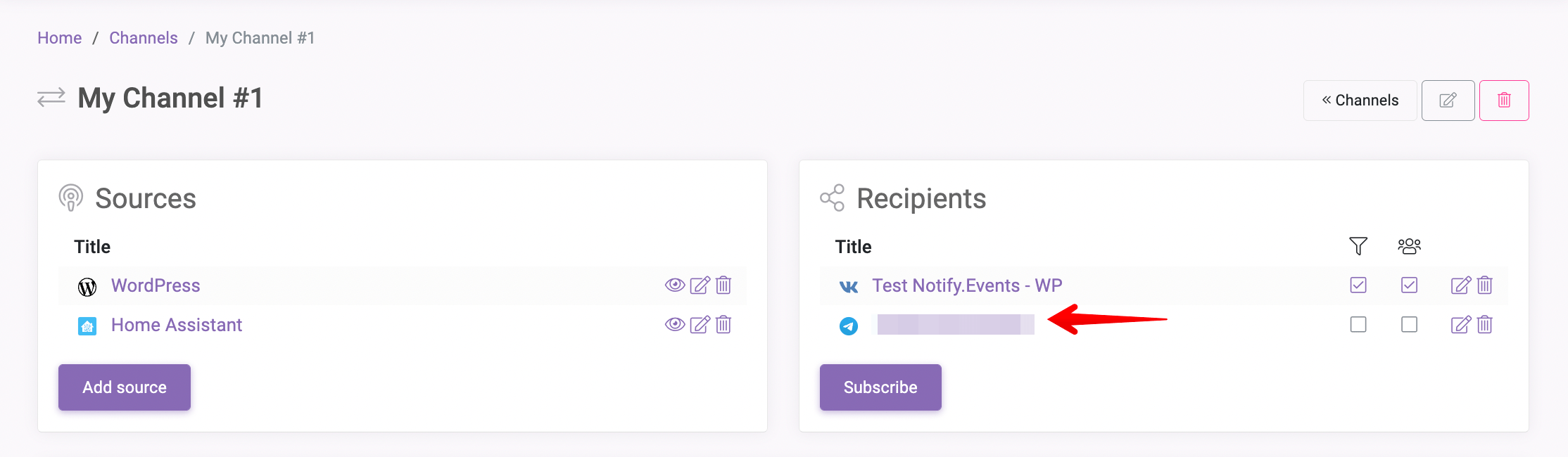Delete My Channel #1 using the trash button
The width and height of the screenshot is (1568, 457).
(x=1504, y=100)
